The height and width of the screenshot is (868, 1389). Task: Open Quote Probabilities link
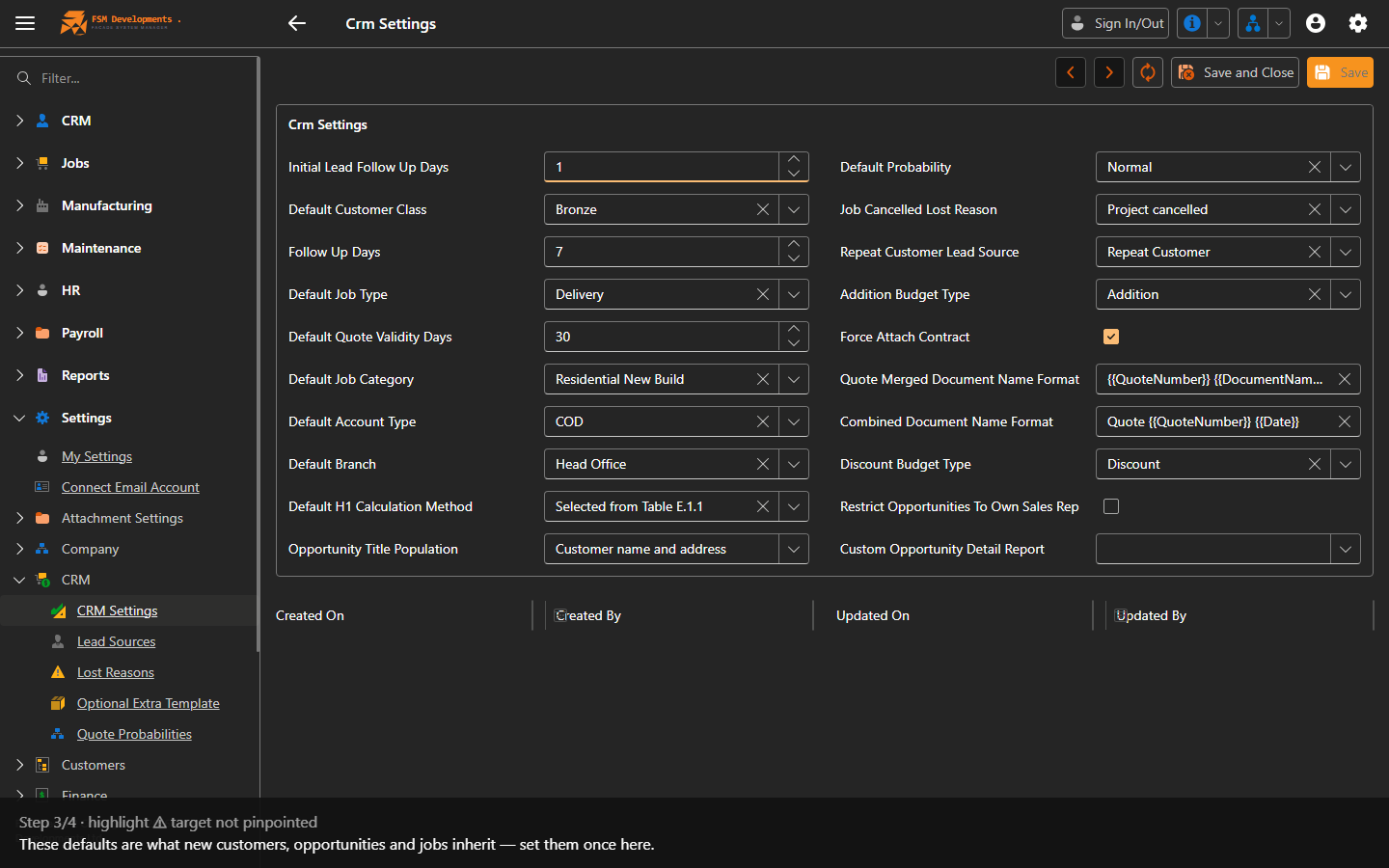(134, 734)
